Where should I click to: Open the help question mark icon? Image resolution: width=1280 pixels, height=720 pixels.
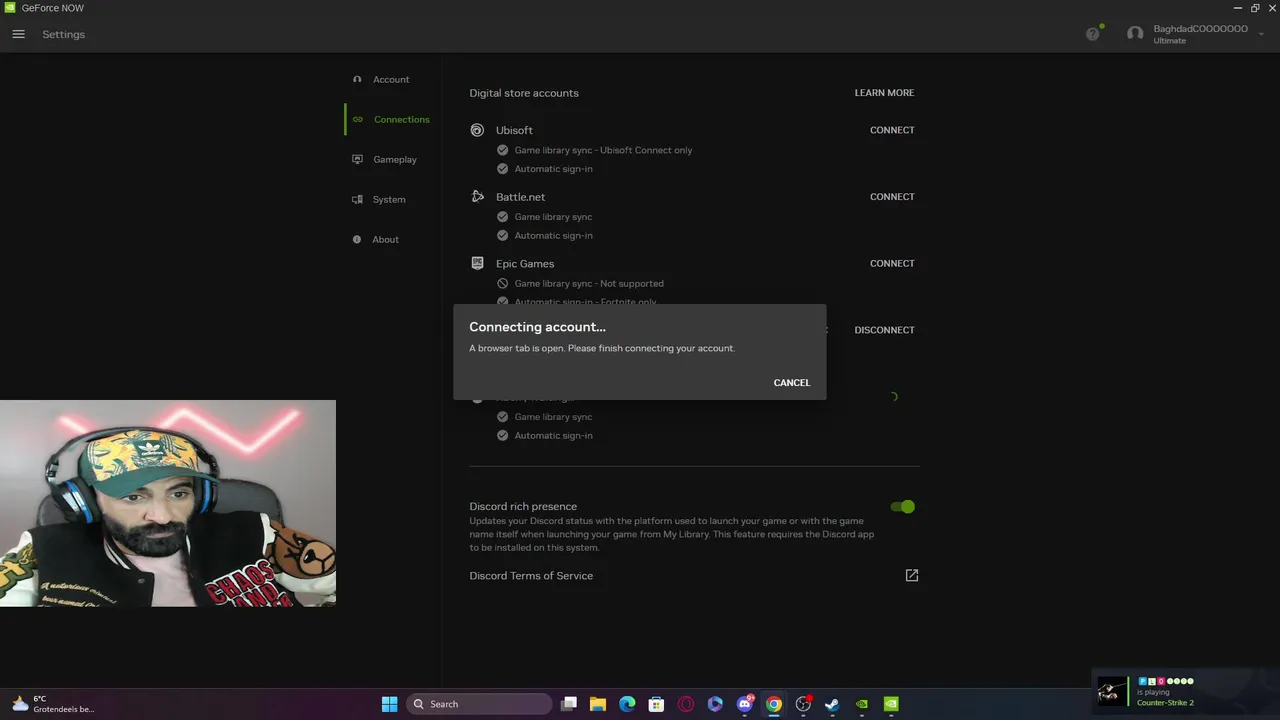pyautogui.click(x=1092, y=34)
